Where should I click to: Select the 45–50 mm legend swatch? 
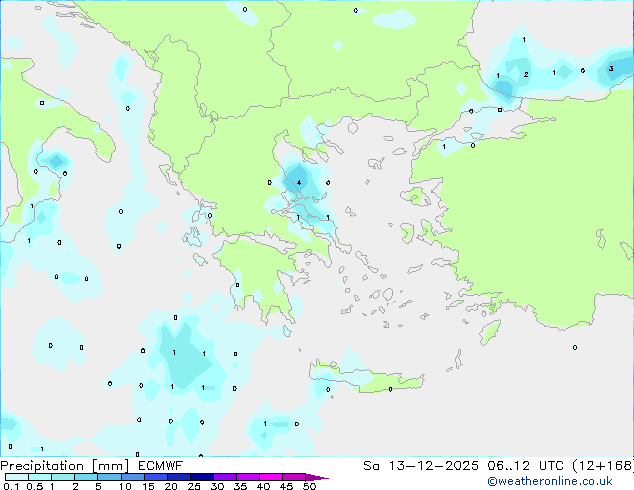(294, 477)
